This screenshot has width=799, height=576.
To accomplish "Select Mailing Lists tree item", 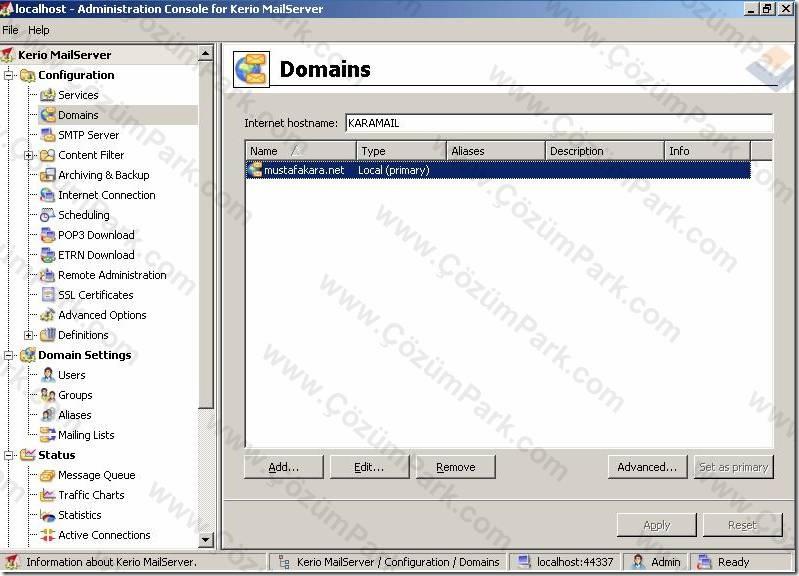I will coord(86,435).
